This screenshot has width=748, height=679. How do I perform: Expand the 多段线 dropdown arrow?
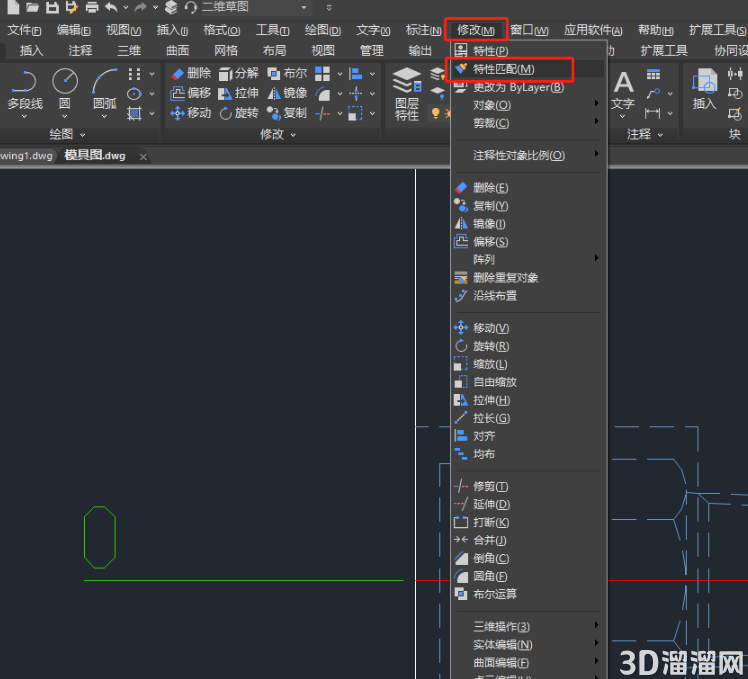pos(25,116)
